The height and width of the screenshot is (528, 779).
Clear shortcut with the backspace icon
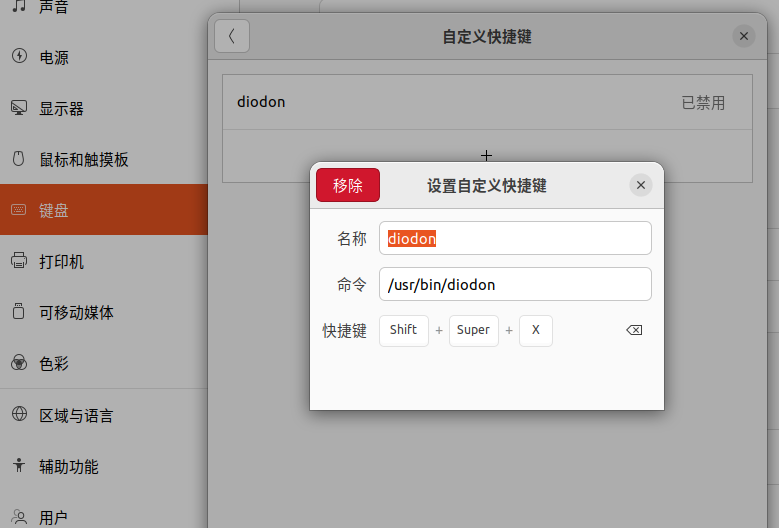pyautogui.click(x=634, y=330)
